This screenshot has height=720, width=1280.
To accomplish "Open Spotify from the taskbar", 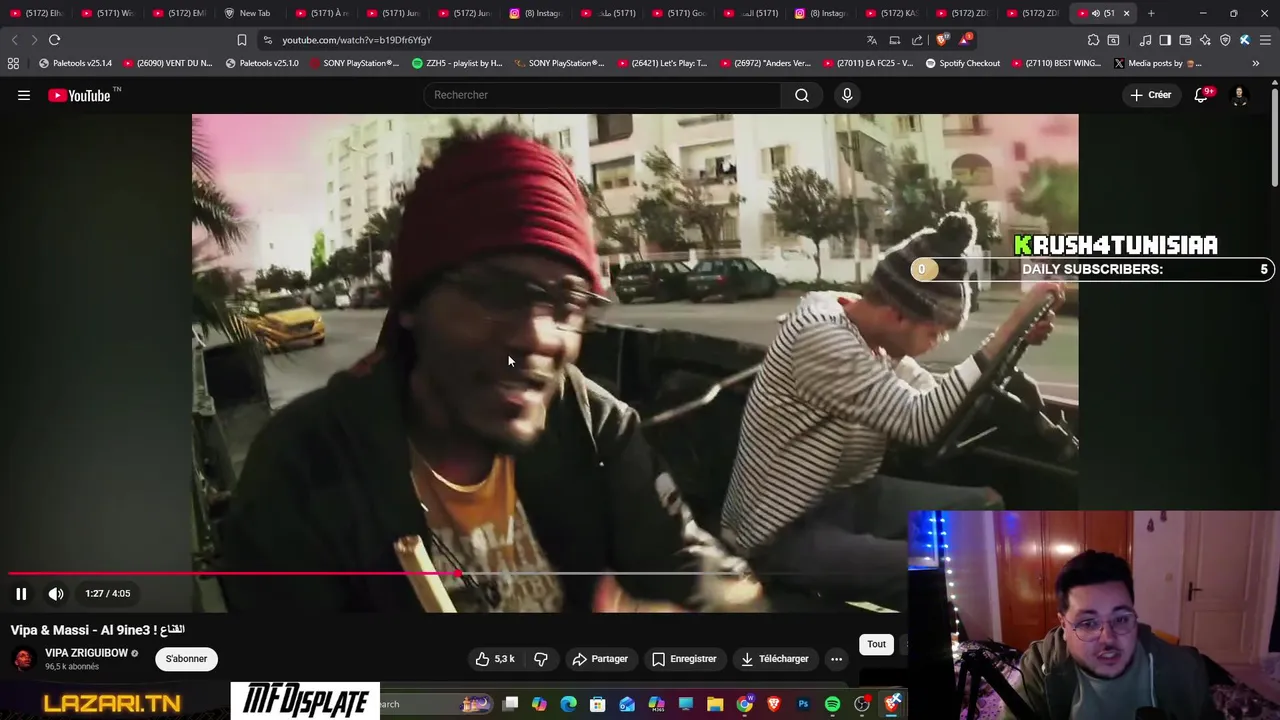I will pos(832,704).
